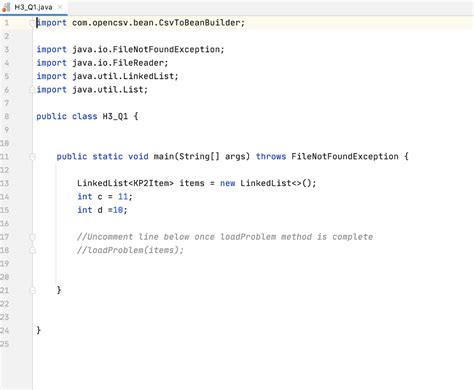Viewport: 474px width, 390px height.
Task: Click on java.io.FileReader import text
Action: [x=118, y=63]
